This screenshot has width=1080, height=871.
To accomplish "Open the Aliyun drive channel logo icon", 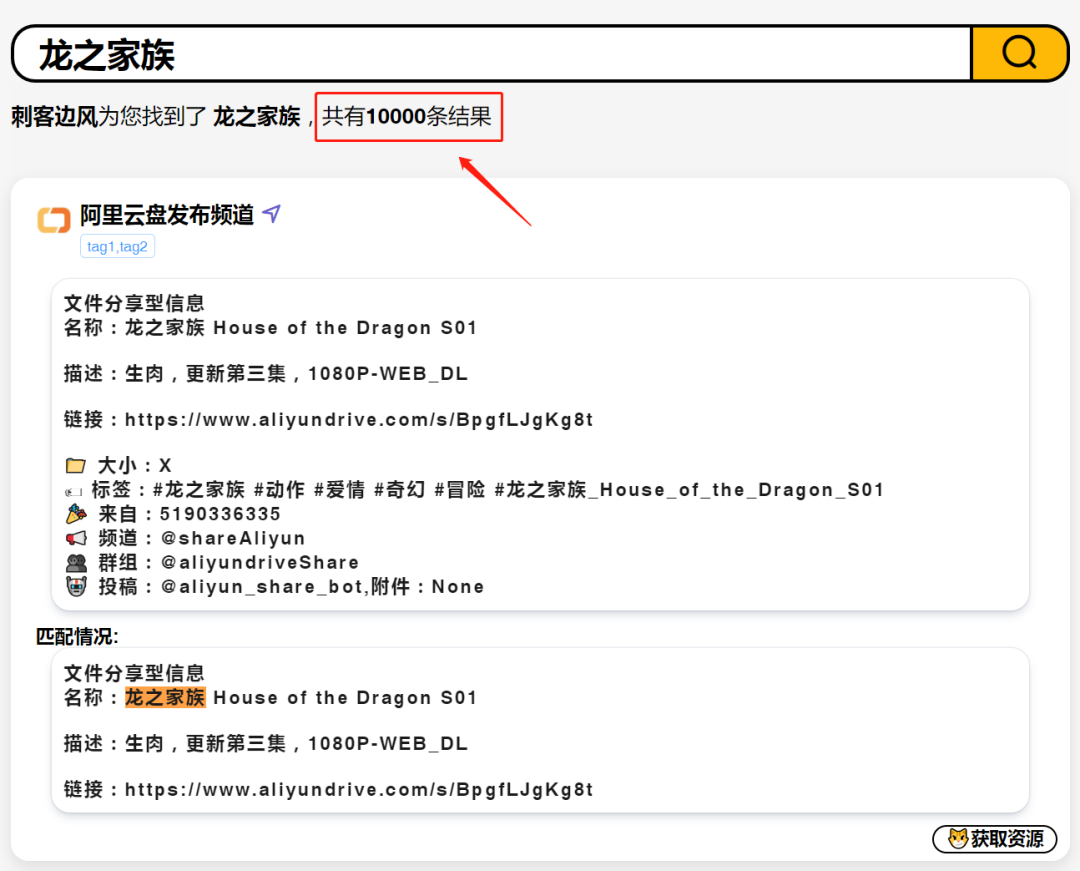I will tap(54, 220).
